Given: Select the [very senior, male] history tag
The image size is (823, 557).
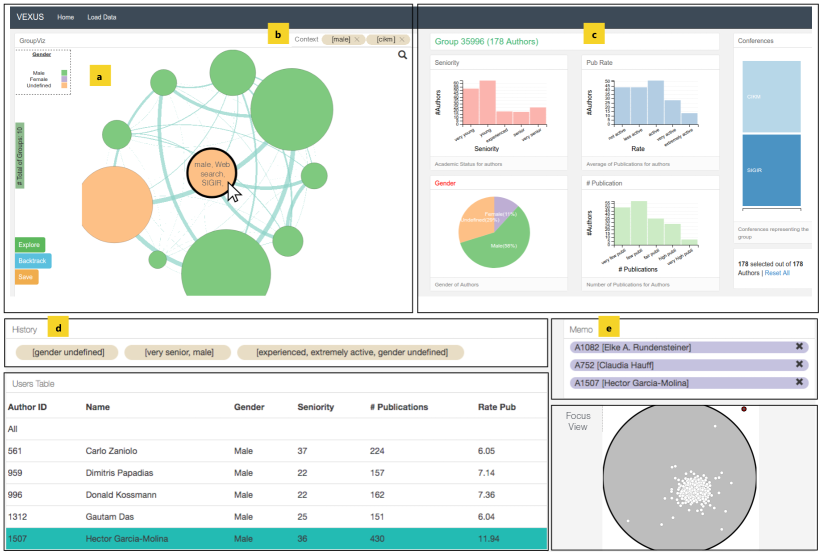Looking at the screenshot, I should tap(178, 352).
